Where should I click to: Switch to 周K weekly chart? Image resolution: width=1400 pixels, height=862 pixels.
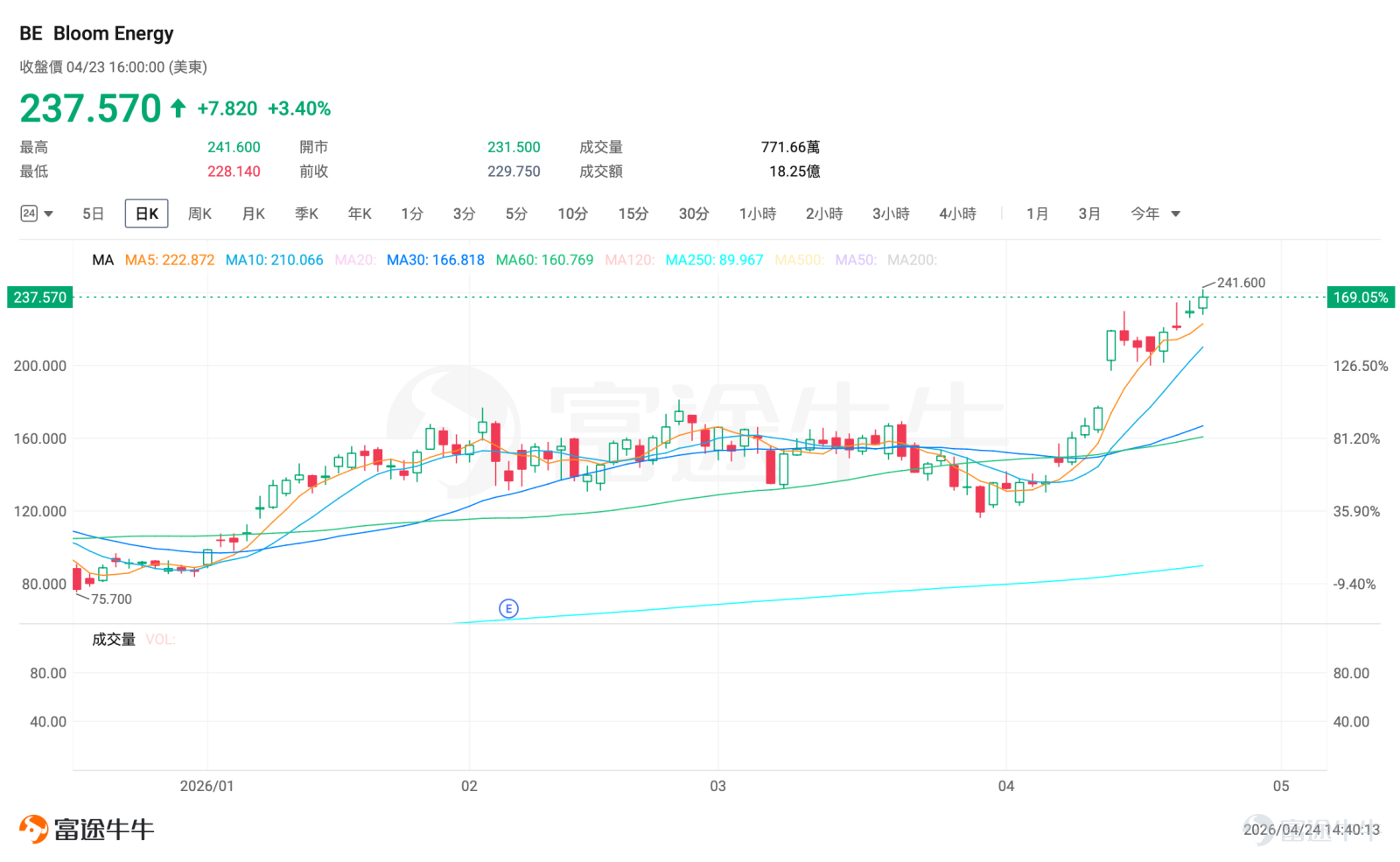pos(199,214)
